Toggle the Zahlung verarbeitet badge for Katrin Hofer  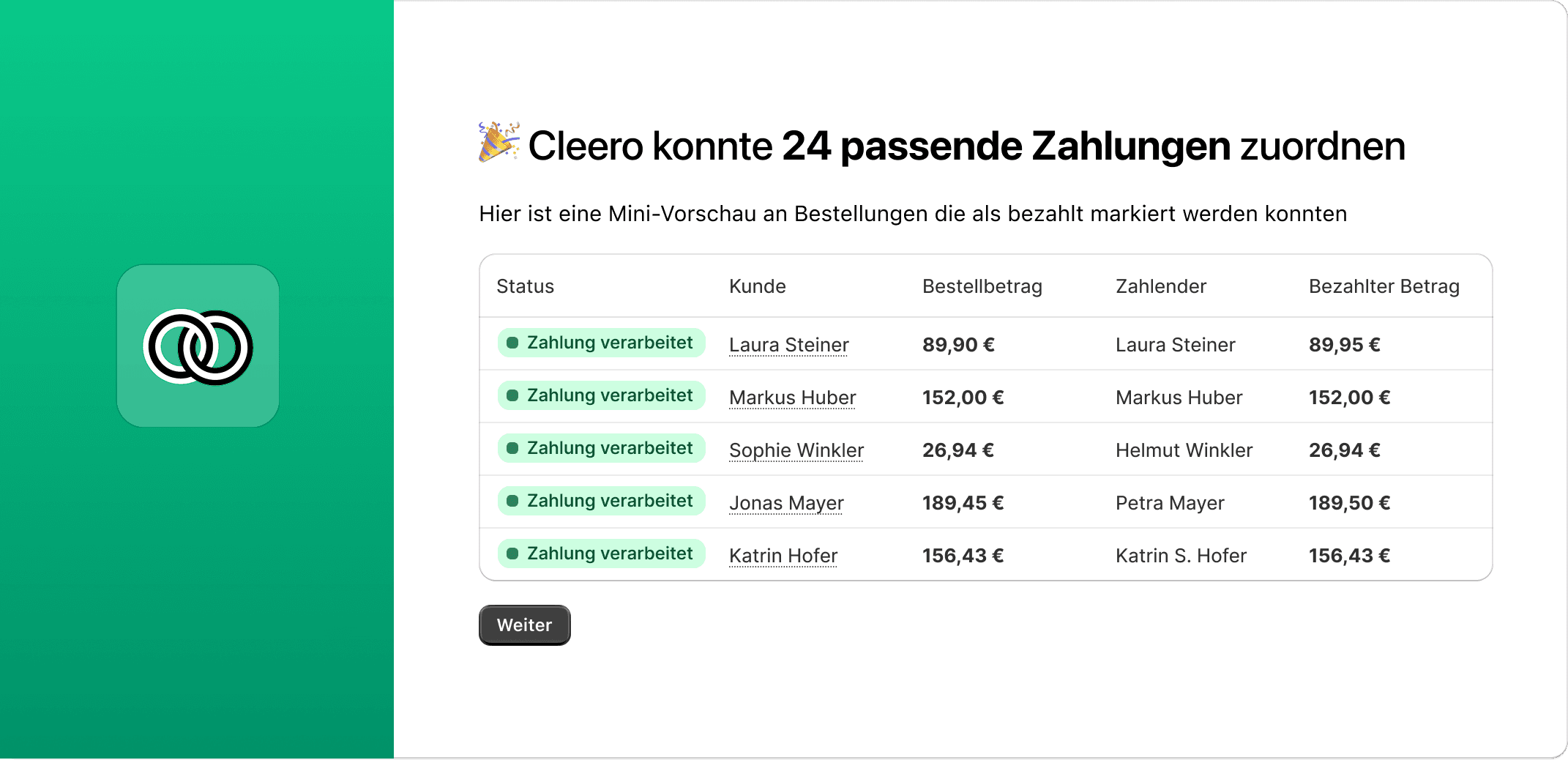(x=601, y=553)
